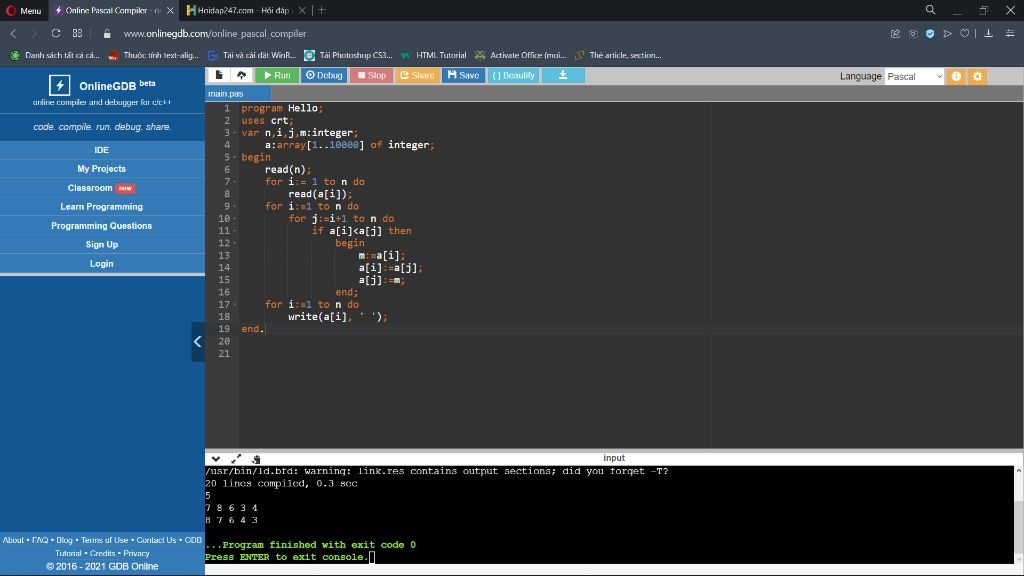Image resolution: width=1024 pixels, height=576 pixels.
Task: Click the OnlineGDB lightning logo
Action: 59,85
